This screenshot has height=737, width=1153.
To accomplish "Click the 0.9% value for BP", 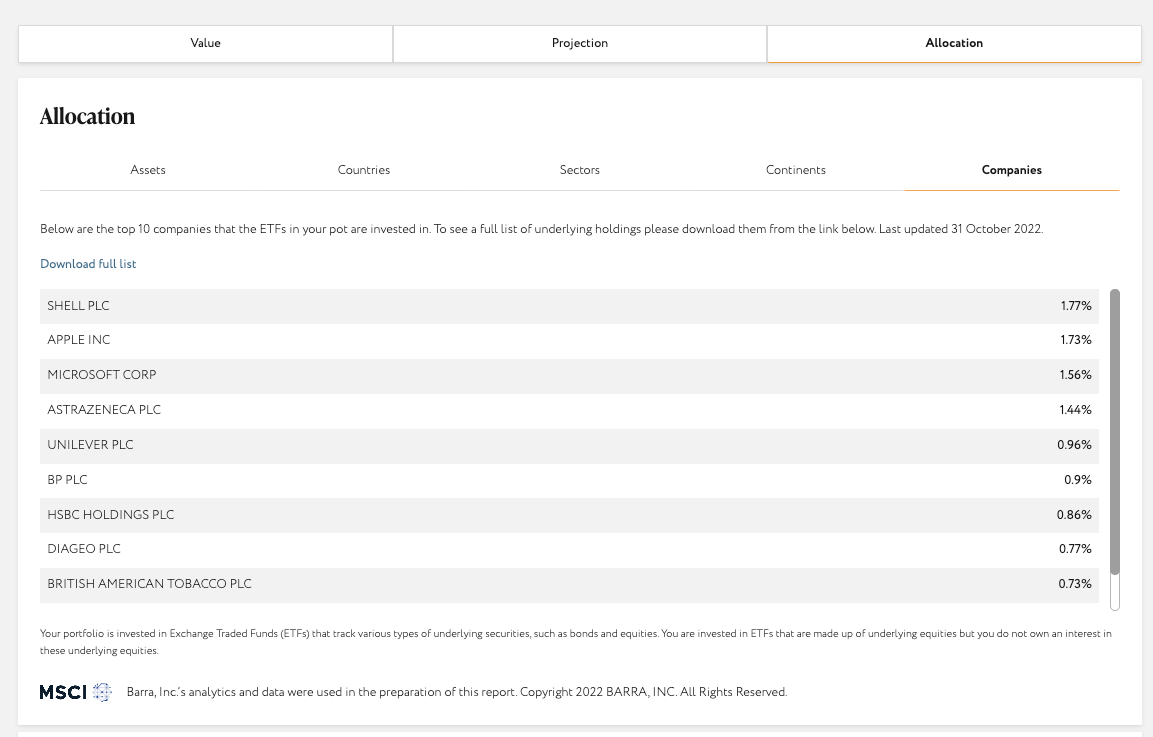I will [1078, 480].
